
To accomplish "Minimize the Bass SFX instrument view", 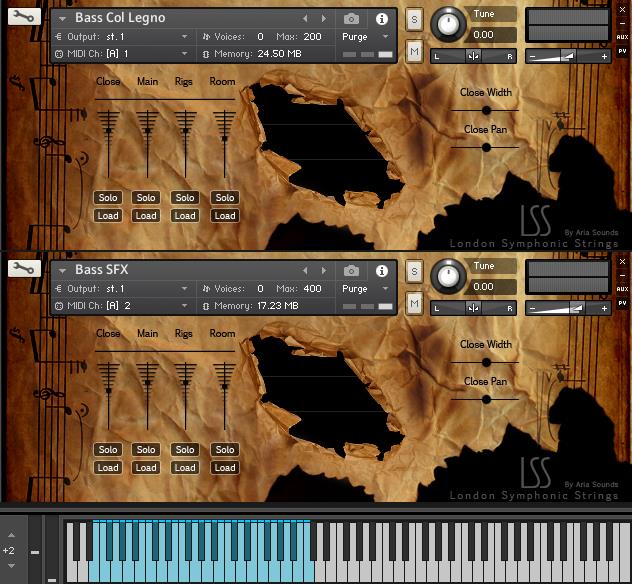I will pos(622,276).
